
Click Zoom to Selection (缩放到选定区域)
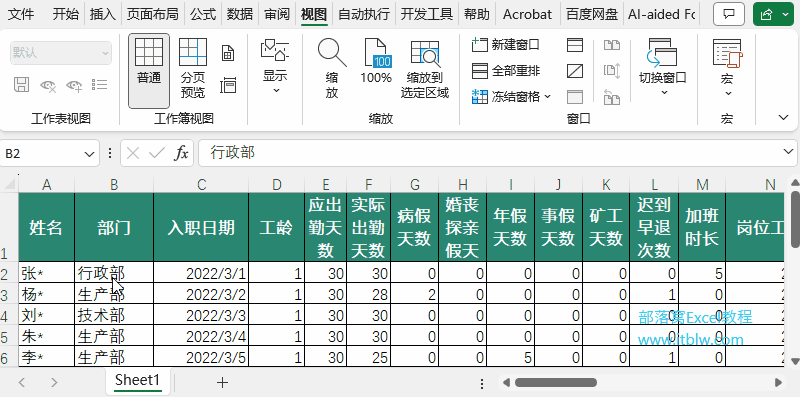pos(424,68)
